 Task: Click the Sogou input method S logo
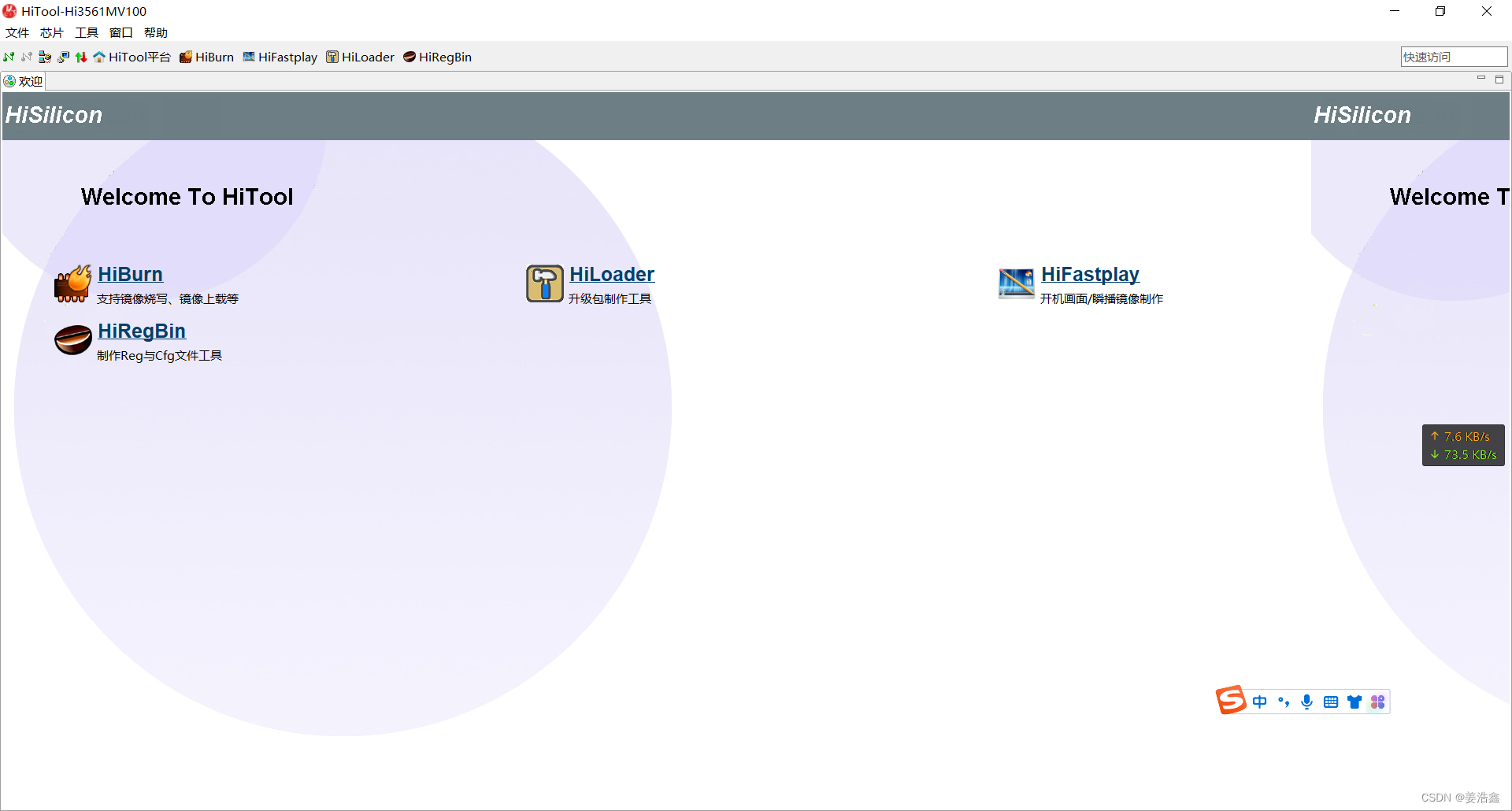click(1231, 700)
